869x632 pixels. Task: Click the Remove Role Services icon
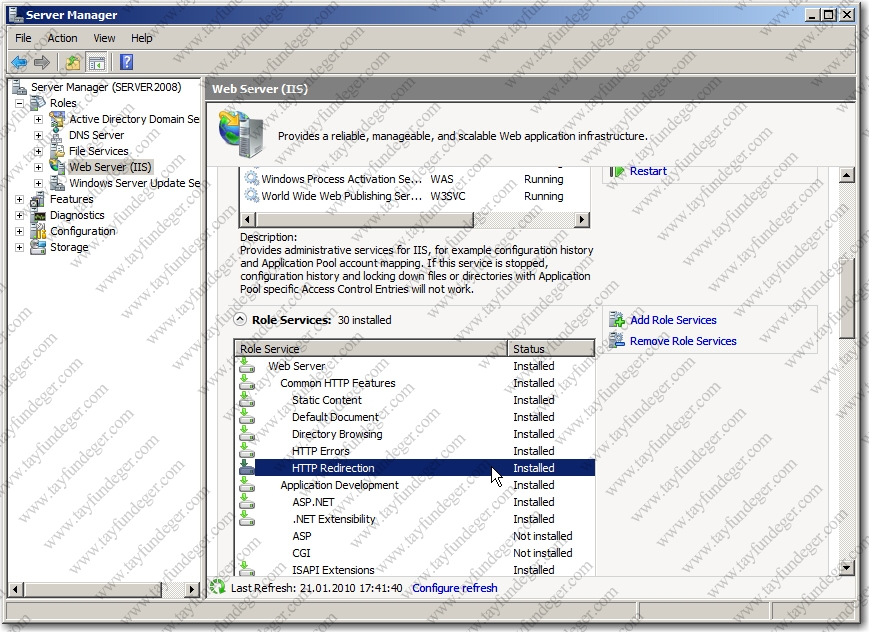[x=617, y=340]
